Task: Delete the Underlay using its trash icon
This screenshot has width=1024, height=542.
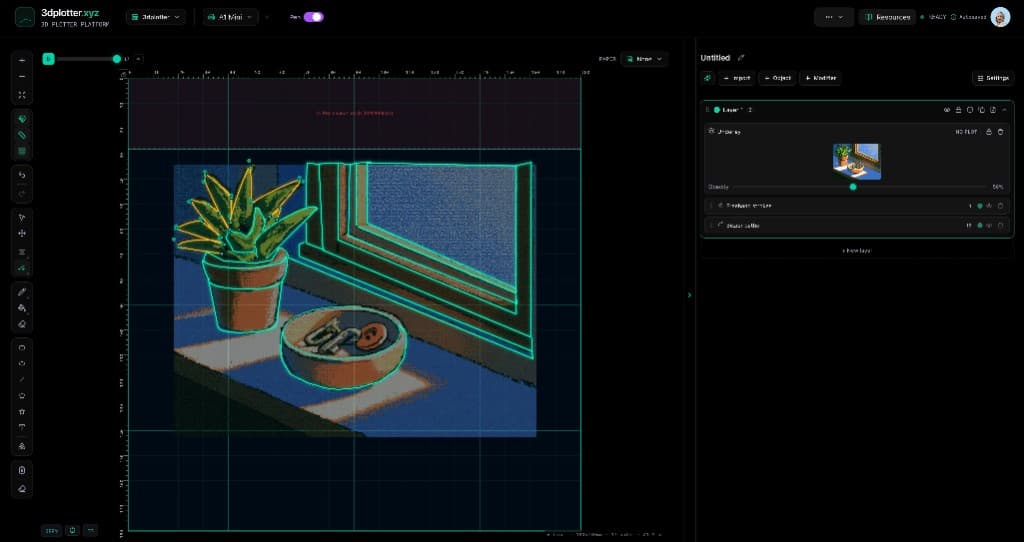Action: (1000, 132)
